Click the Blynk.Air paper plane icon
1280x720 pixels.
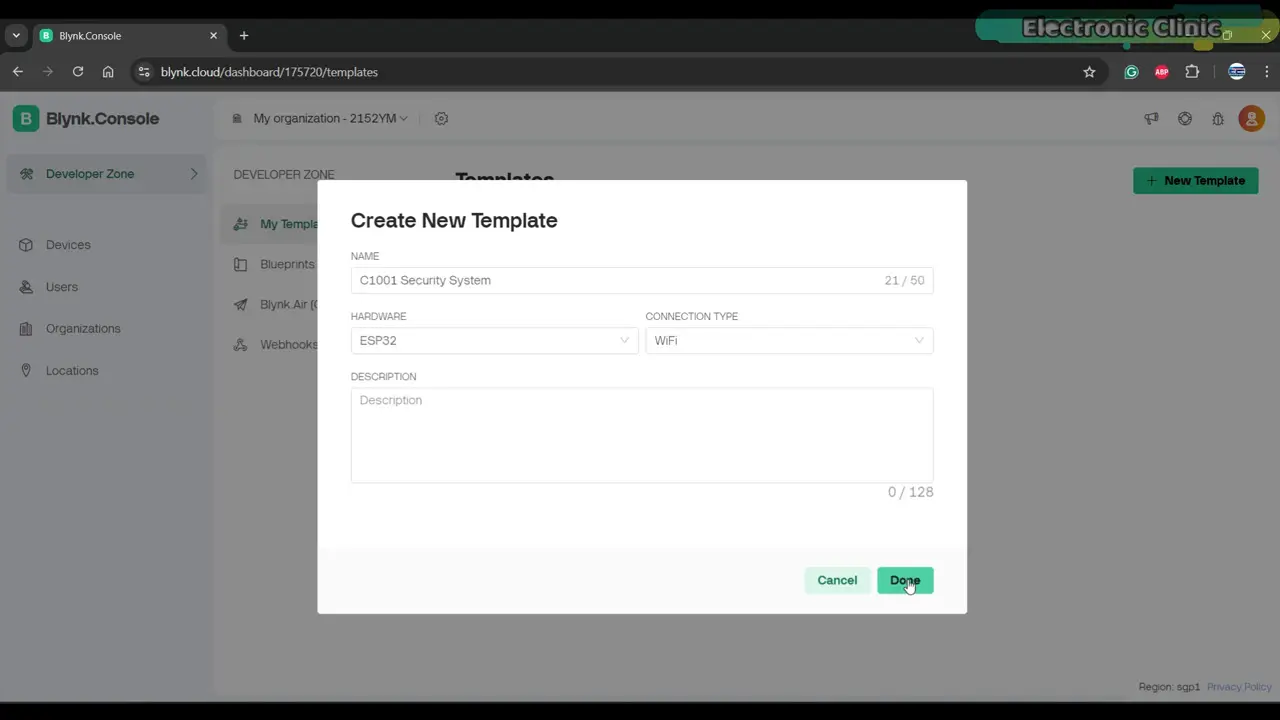240,304
